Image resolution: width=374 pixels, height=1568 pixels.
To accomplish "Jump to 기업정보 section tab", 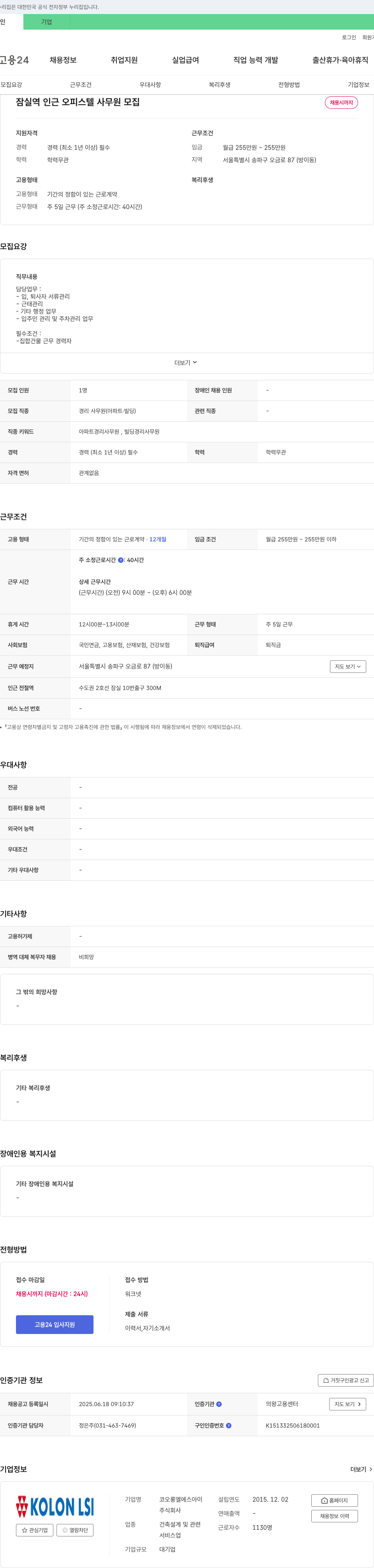I will point(358,85).
